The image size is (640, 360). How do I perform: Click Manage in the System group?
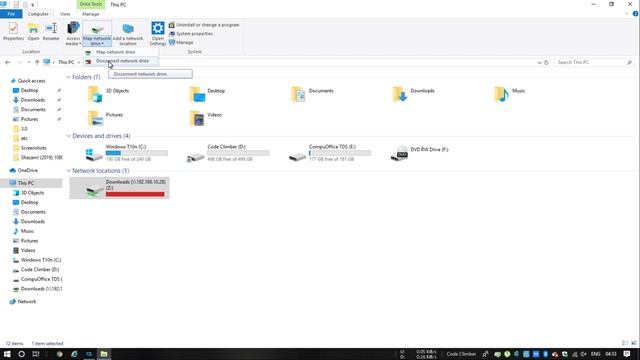coord(181,42)
